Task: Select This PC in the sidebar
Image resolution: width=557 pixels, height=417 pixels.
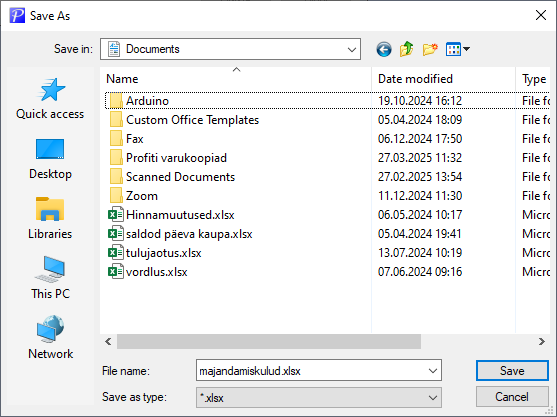Action: pyautogui.click(x=50, y=278)
